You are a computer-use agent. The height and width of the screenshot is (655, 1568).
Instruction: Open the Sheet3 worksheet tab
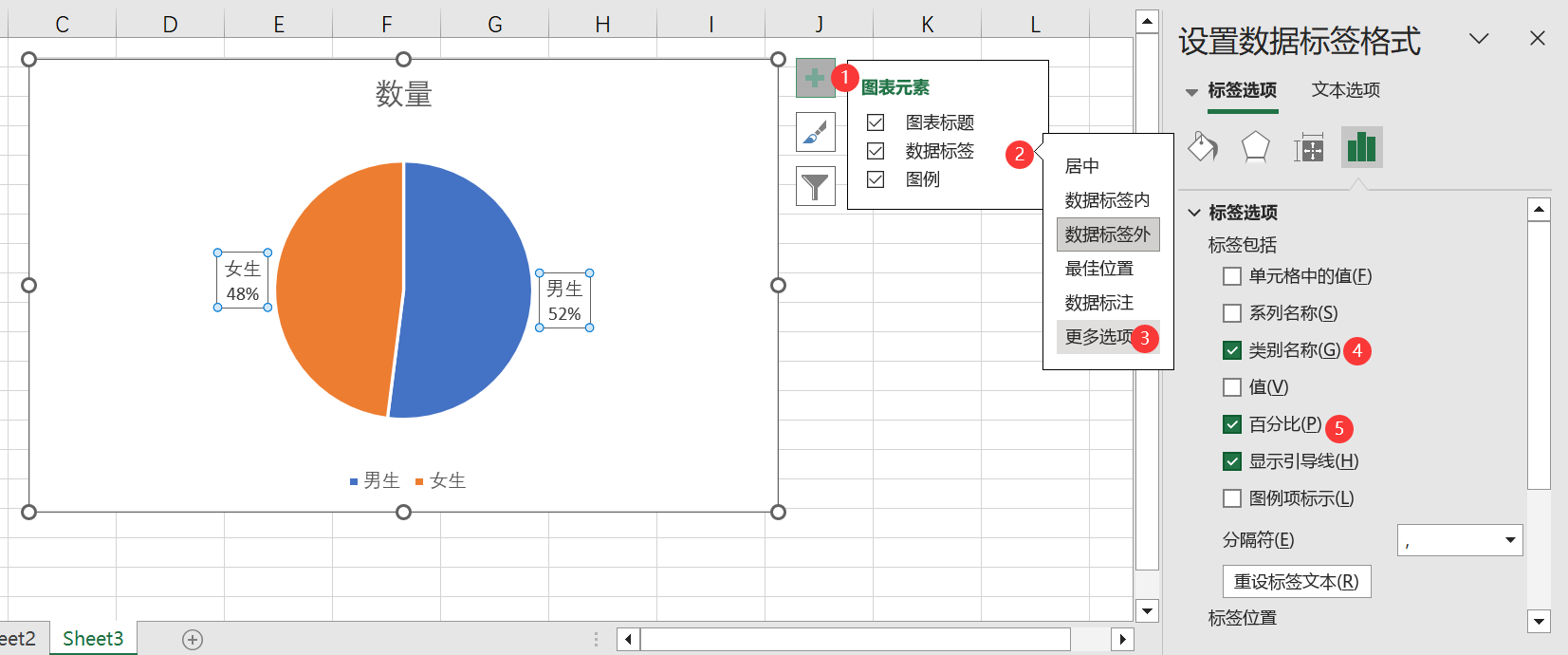[93, 639]
